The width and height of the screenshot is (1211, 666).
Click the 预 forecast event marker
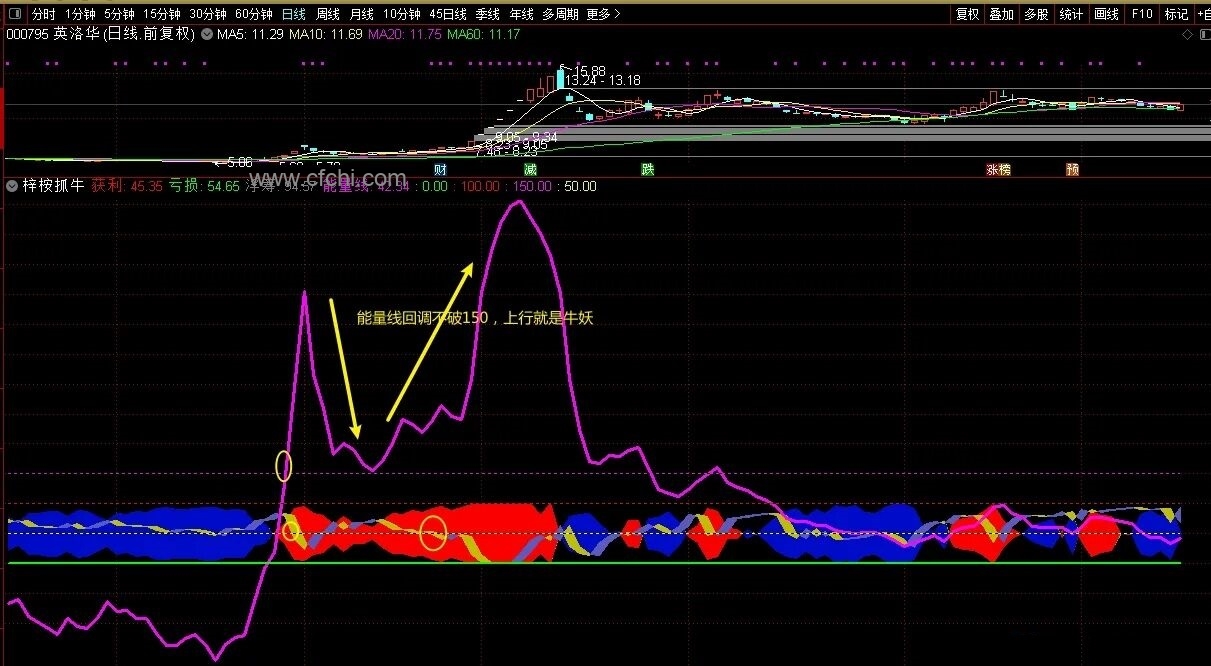pyautogui.click(x=1072, y=169)
